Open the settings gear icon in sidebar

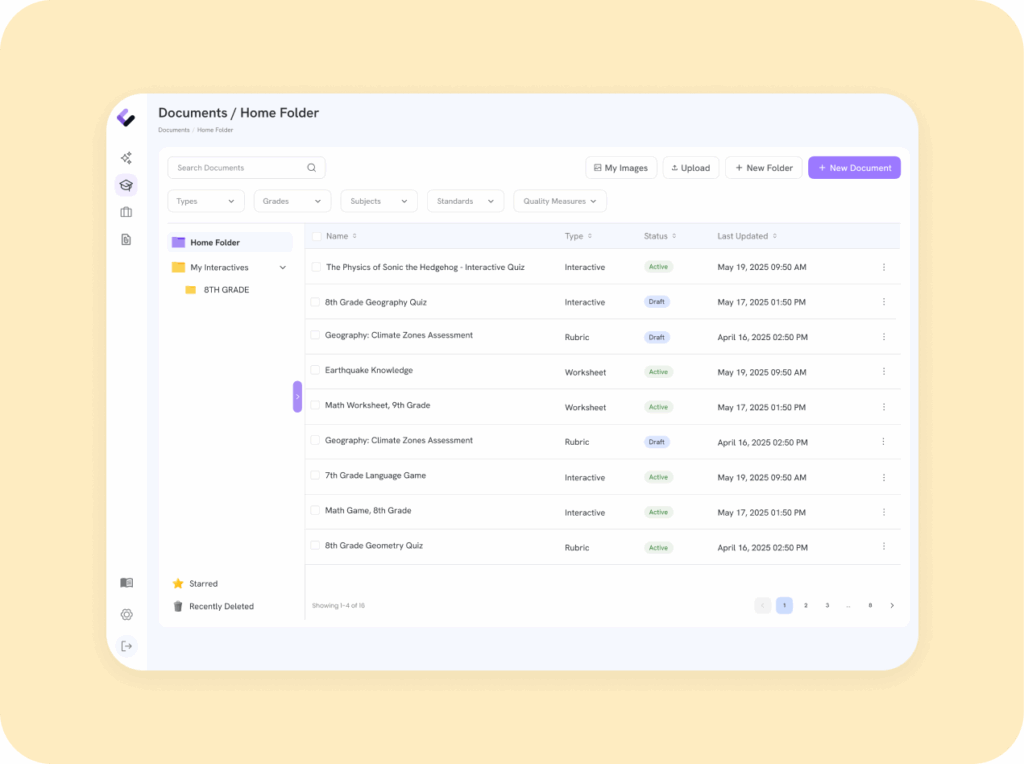[126, 614]
